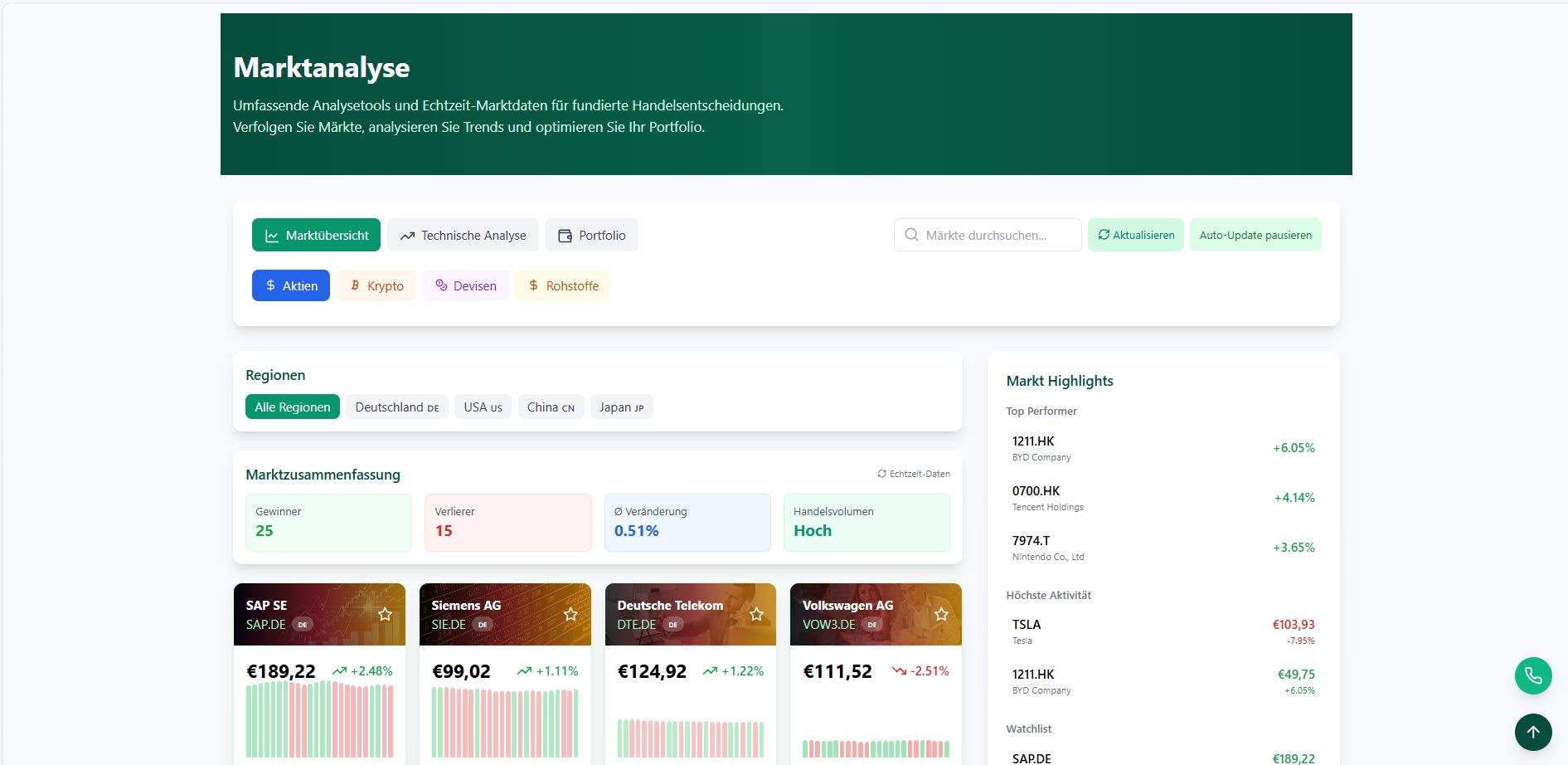Image resolution: width=1568 pixels, height=765 pixels.
Task: Switch to the Portfolio tab
Action: tap(591, 236)
